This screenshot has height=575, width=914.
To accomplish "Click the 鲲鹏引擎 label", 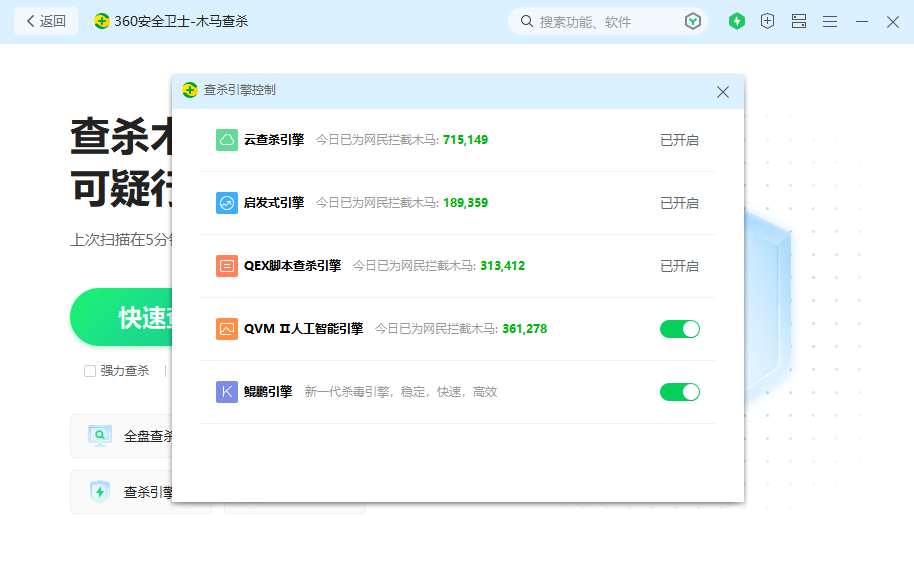I will click(268, 392).
